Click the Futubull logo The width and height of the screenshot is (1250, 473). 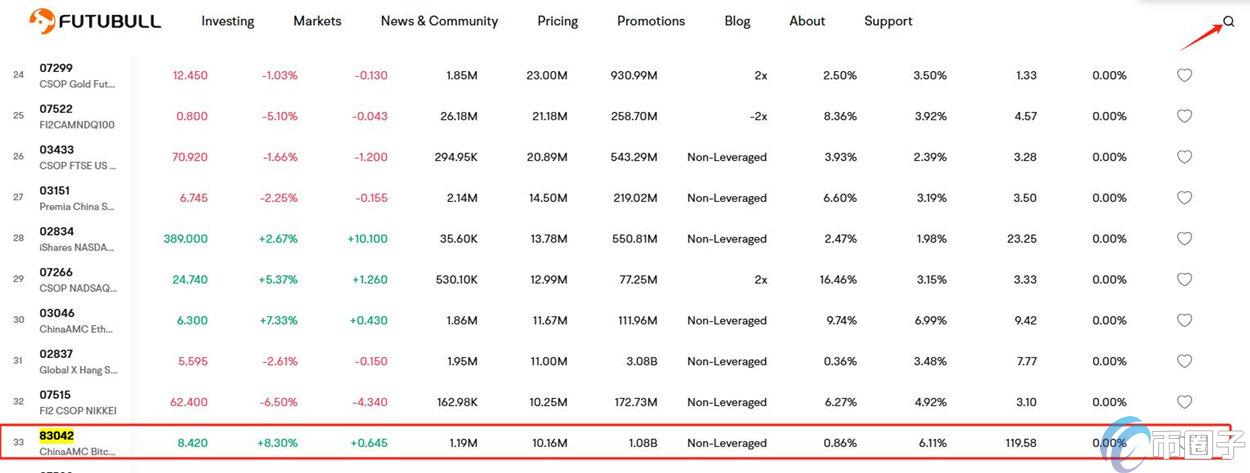pyautogui.click(x=95, y=21)
